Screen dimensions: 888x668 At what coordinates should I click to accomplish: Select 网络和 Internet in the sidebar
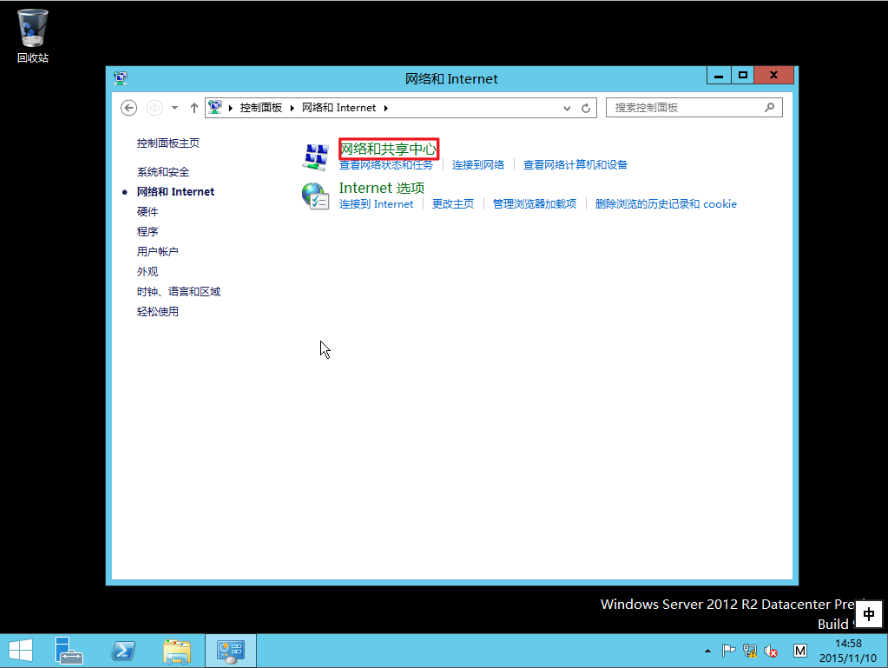pyautogui.click(x=176, y=192)
